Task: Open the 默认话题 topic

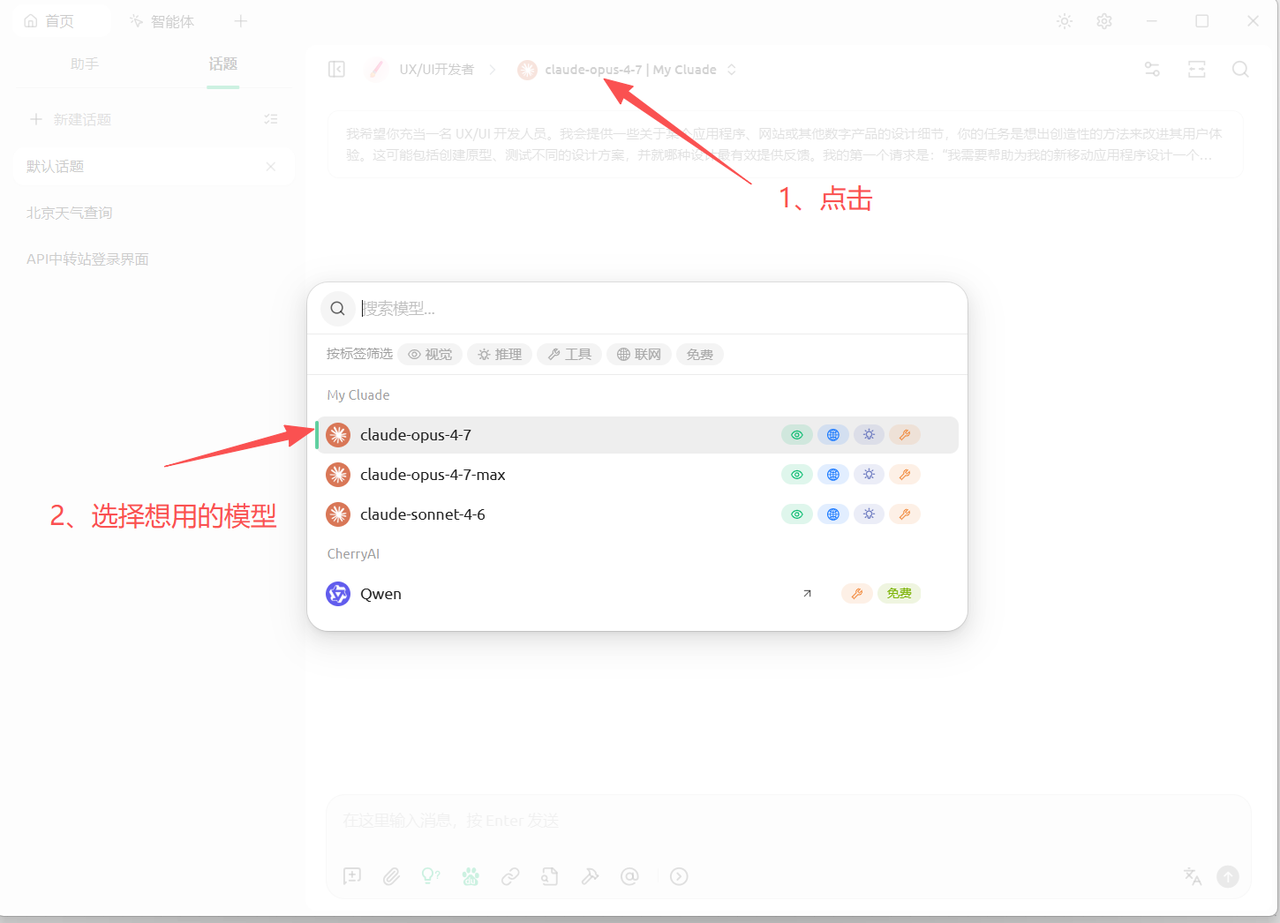Action: click(x=152, y=166)
